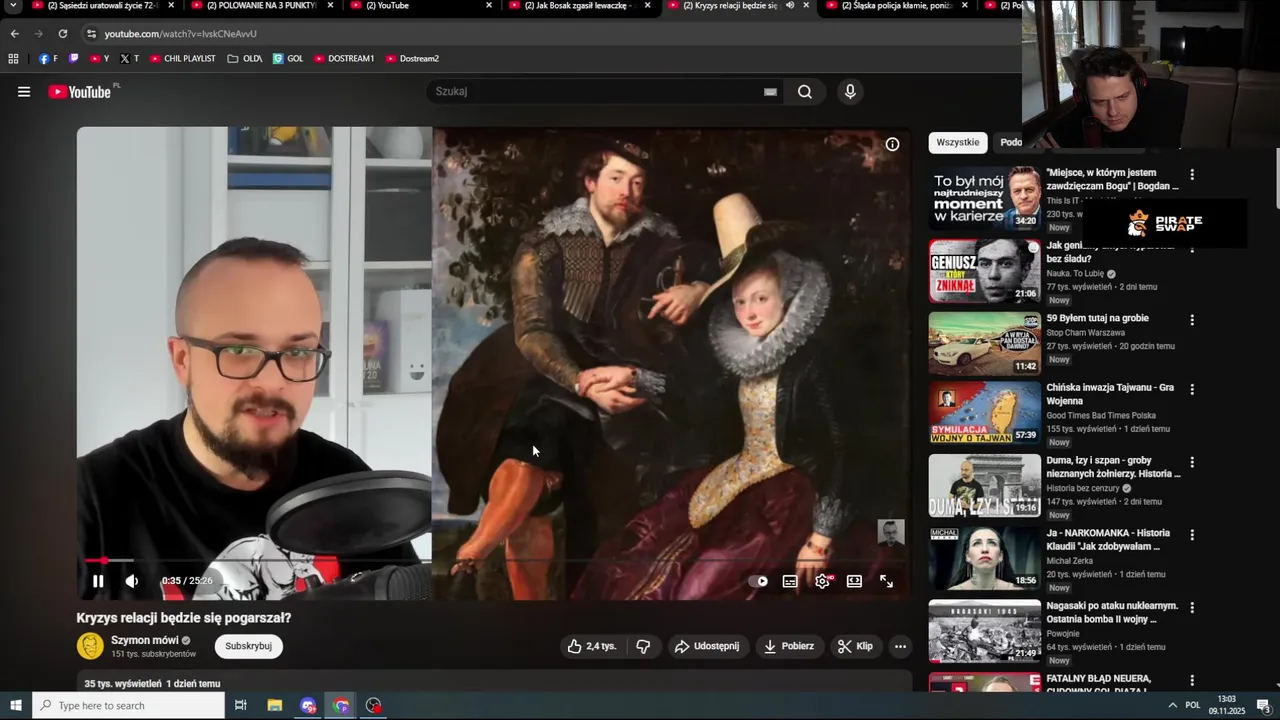The image size is (1280, 720).
Task: Enter fullscreen mode
Action: coord(886,581)
